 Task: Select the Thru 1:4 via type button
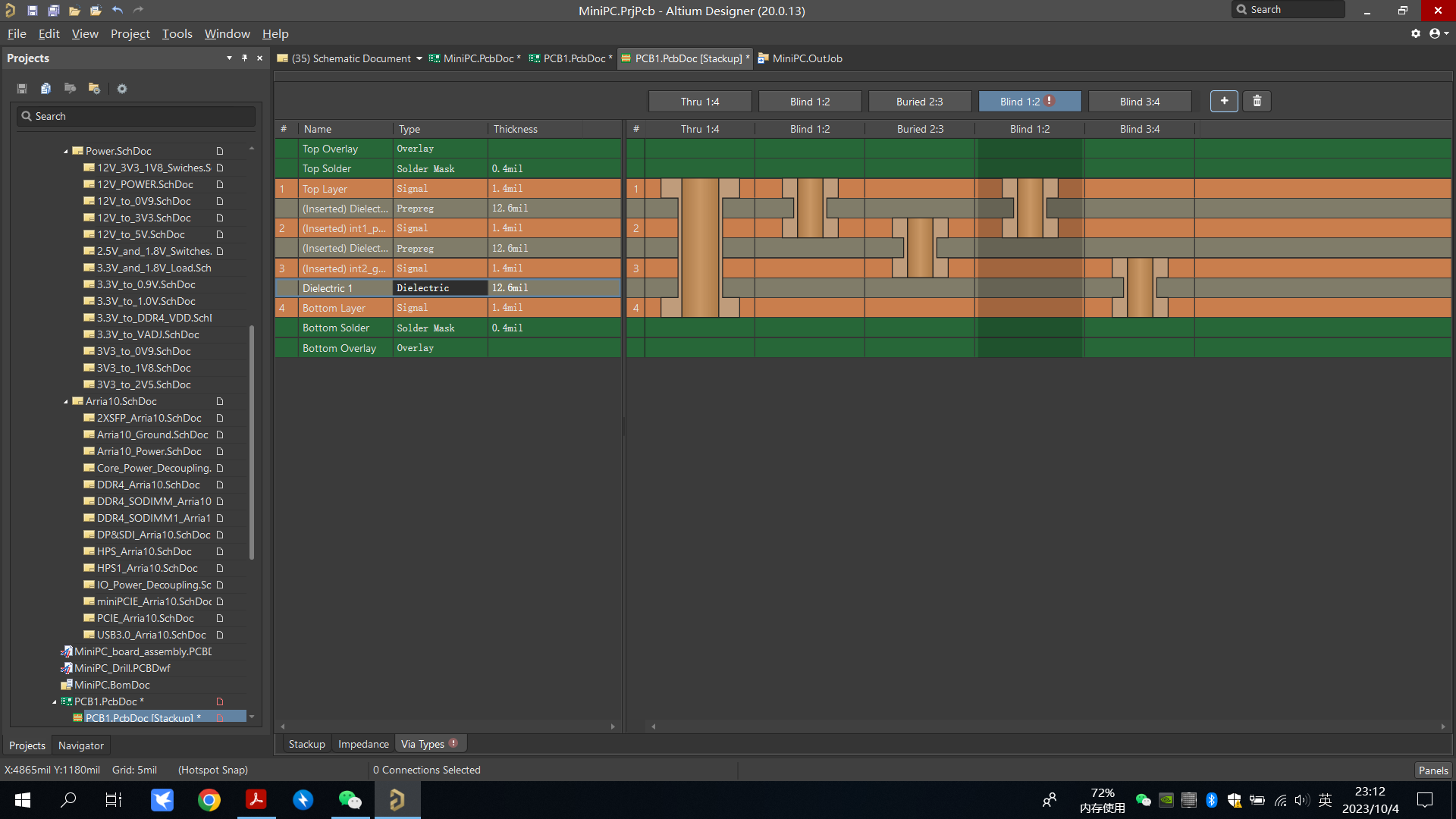tap(699, 102)
